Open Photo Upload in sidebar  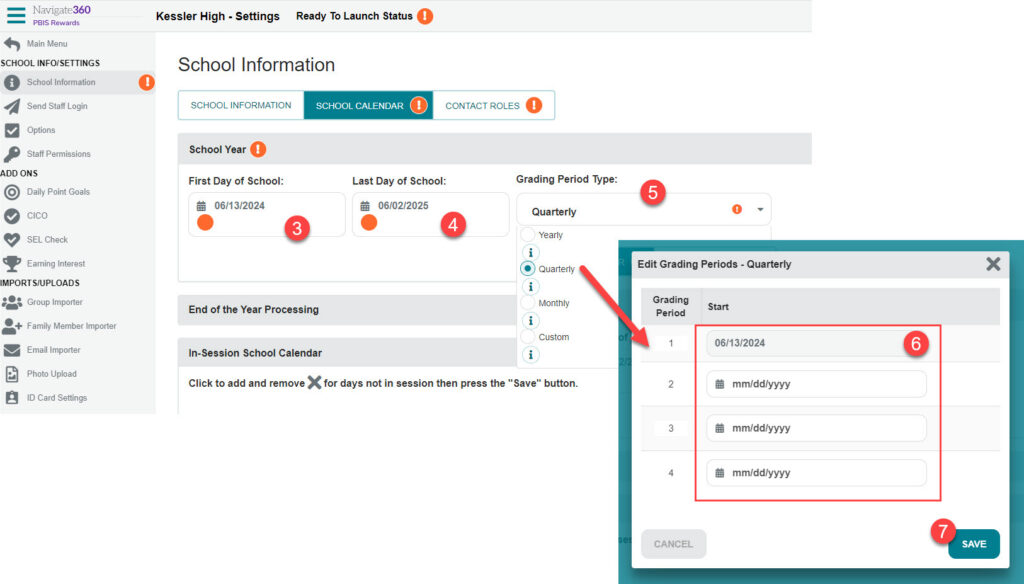(x=52, y=374)
